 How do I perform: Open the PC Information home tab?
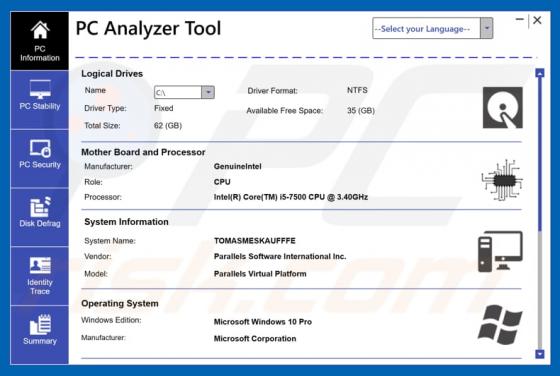(x=40, y=41)
